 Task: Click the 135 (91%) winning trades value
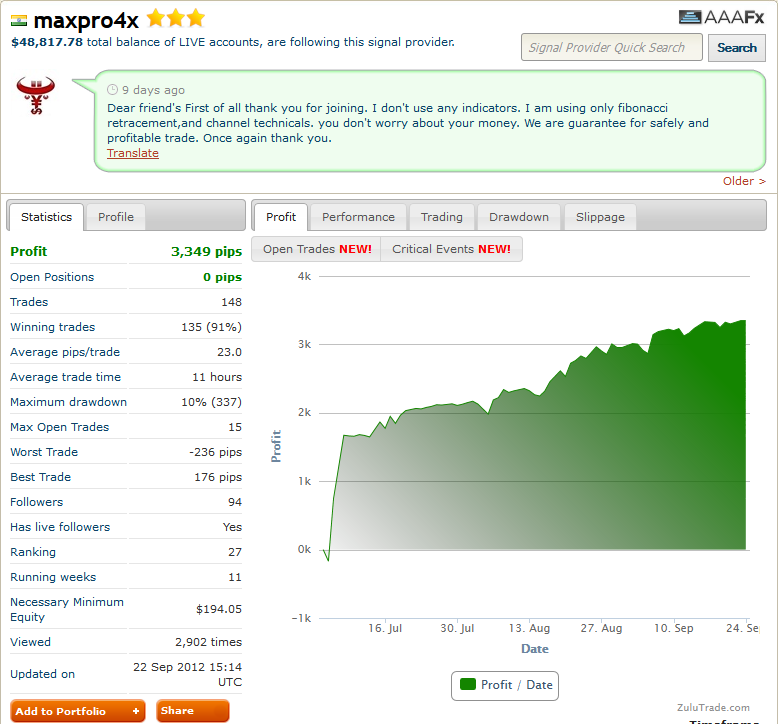[211, 327]
